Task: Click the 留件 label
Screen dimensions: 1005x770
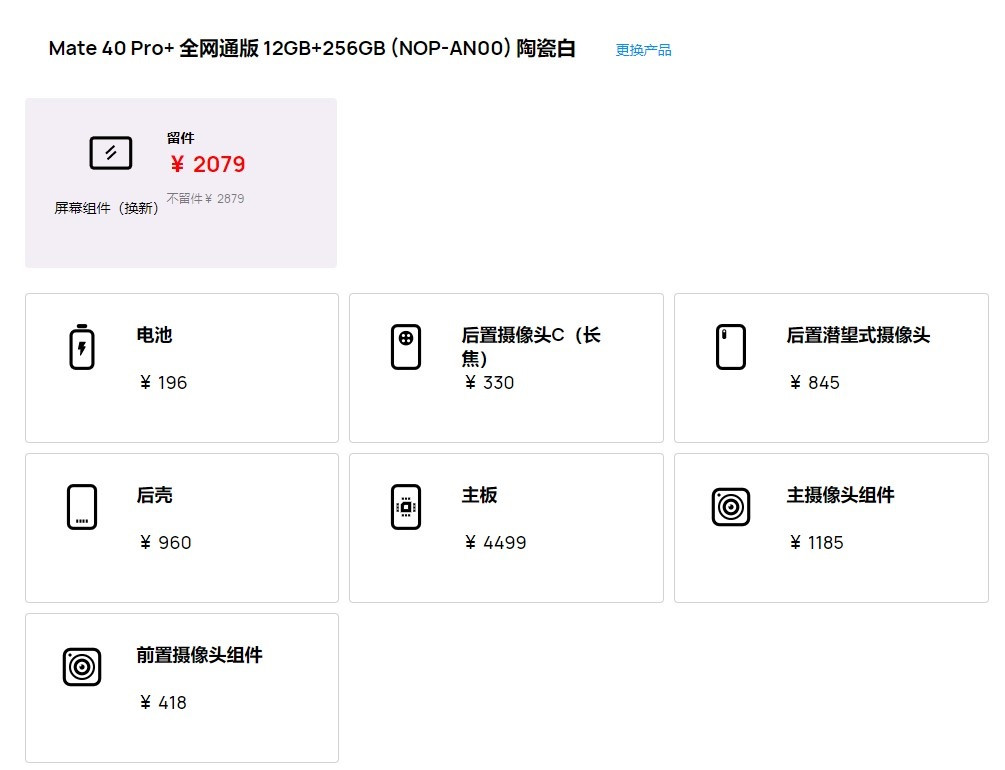Action: 180,138
